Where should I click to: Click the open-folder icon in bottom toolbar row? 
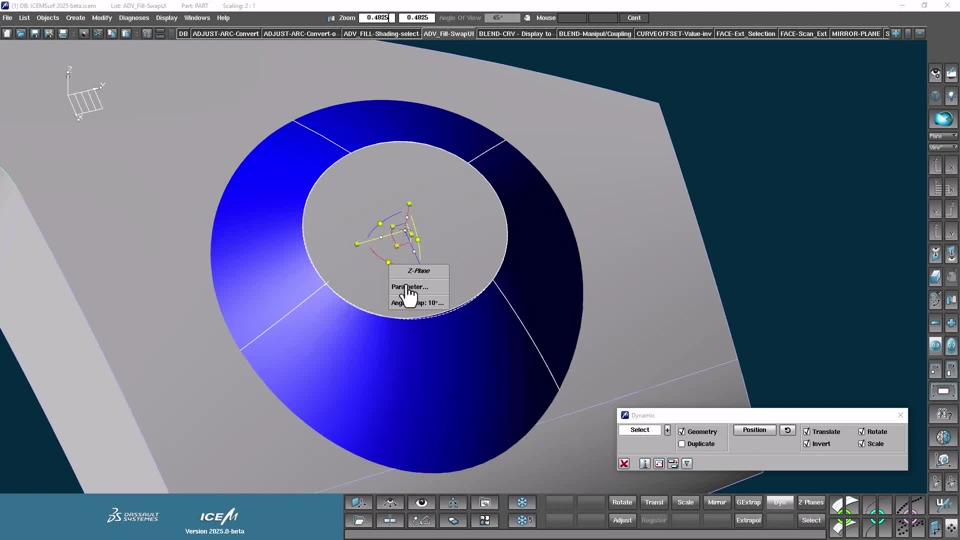pyautogui.click(x=359, y=520)
